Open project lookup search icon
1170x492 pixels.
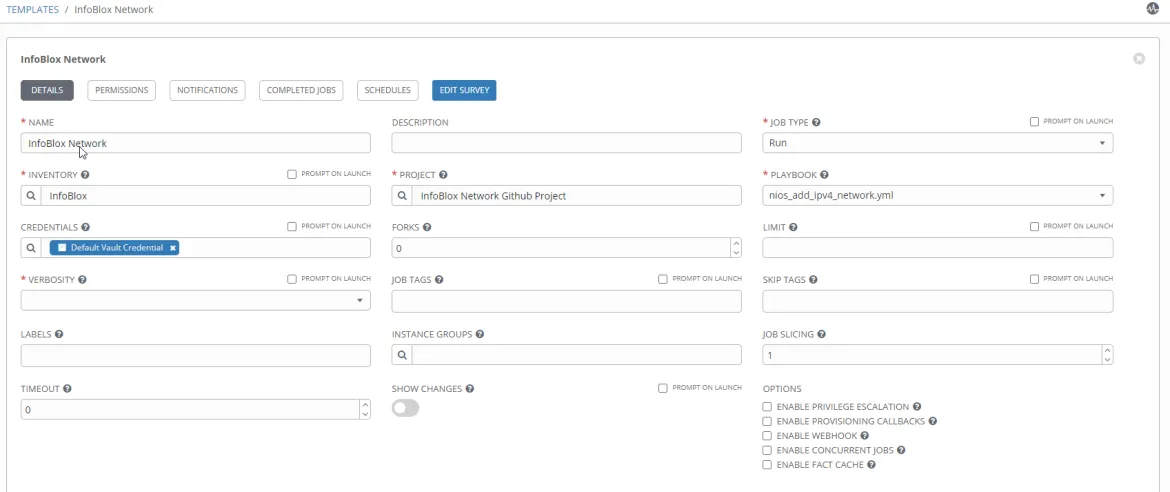(x=402, y=196)
